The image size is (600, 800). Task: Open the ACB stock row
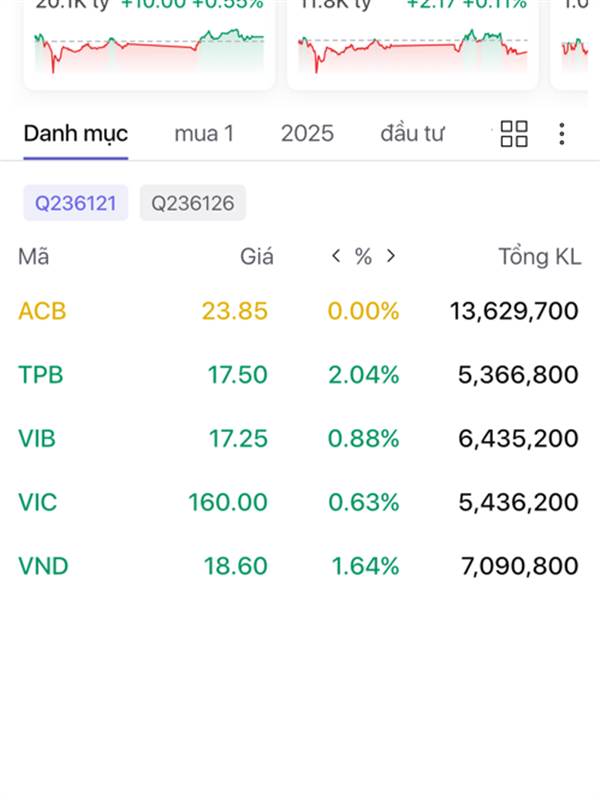(300, 311)
